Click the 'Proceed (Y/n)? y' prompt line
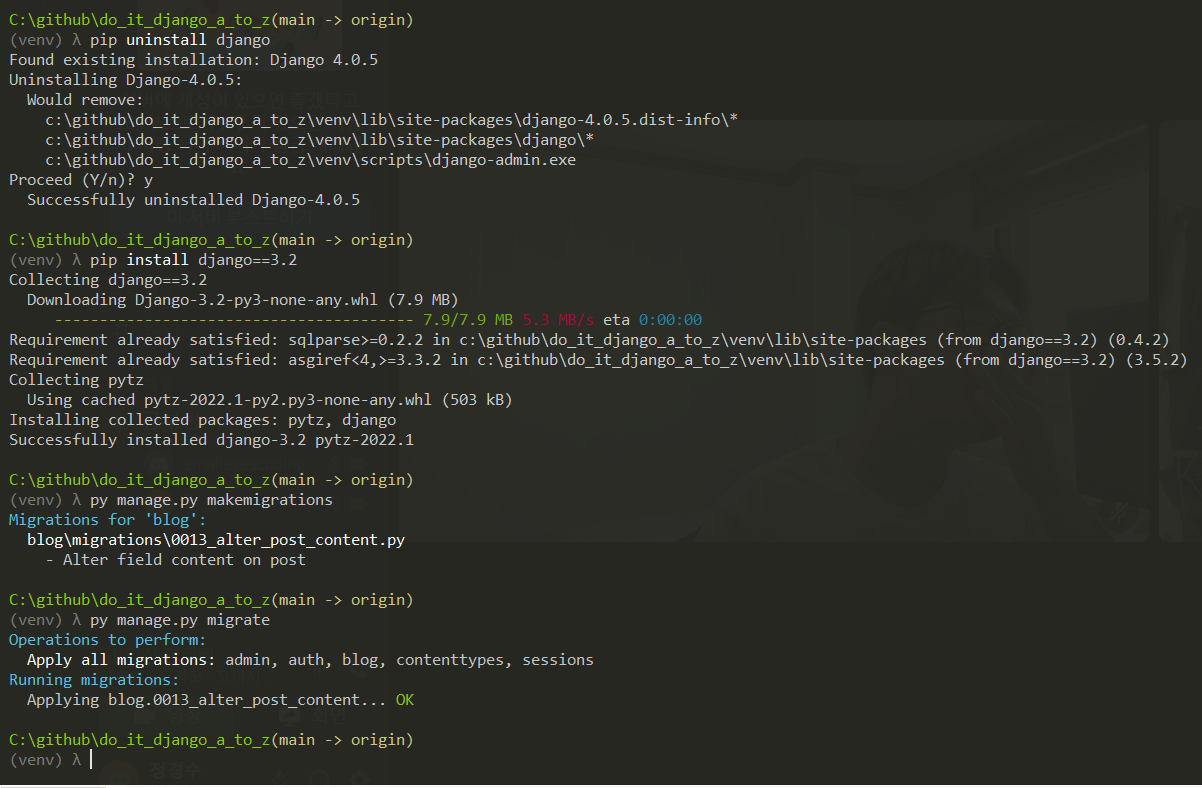This screenshot has height=788, width=1202. 81,180
